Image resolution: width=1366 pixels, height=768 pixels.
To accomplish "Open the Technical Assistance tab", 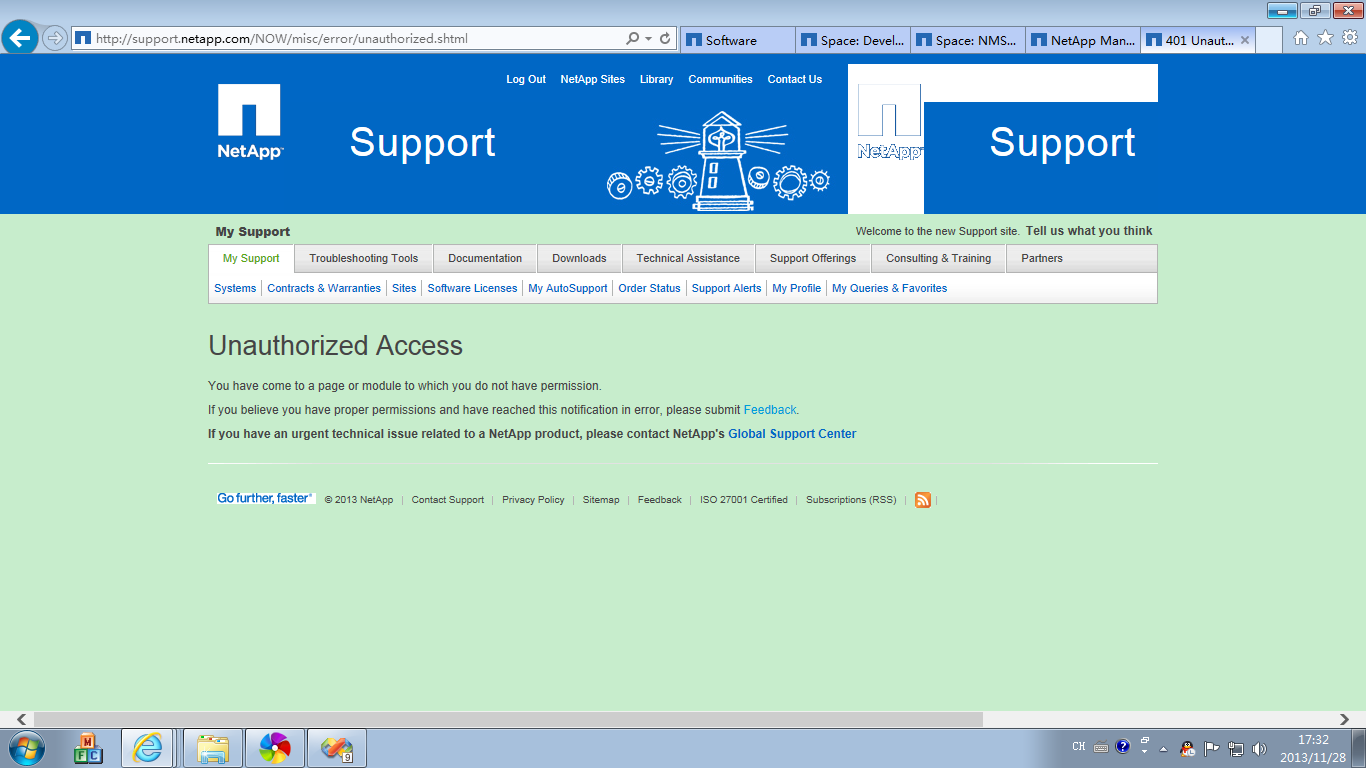I will click(688, 258).
